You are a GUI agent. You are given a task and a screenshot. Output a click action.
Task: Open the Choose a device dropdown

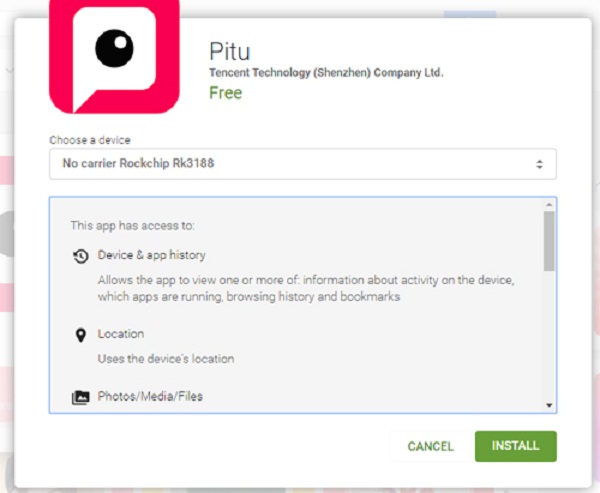pos(303,164)
